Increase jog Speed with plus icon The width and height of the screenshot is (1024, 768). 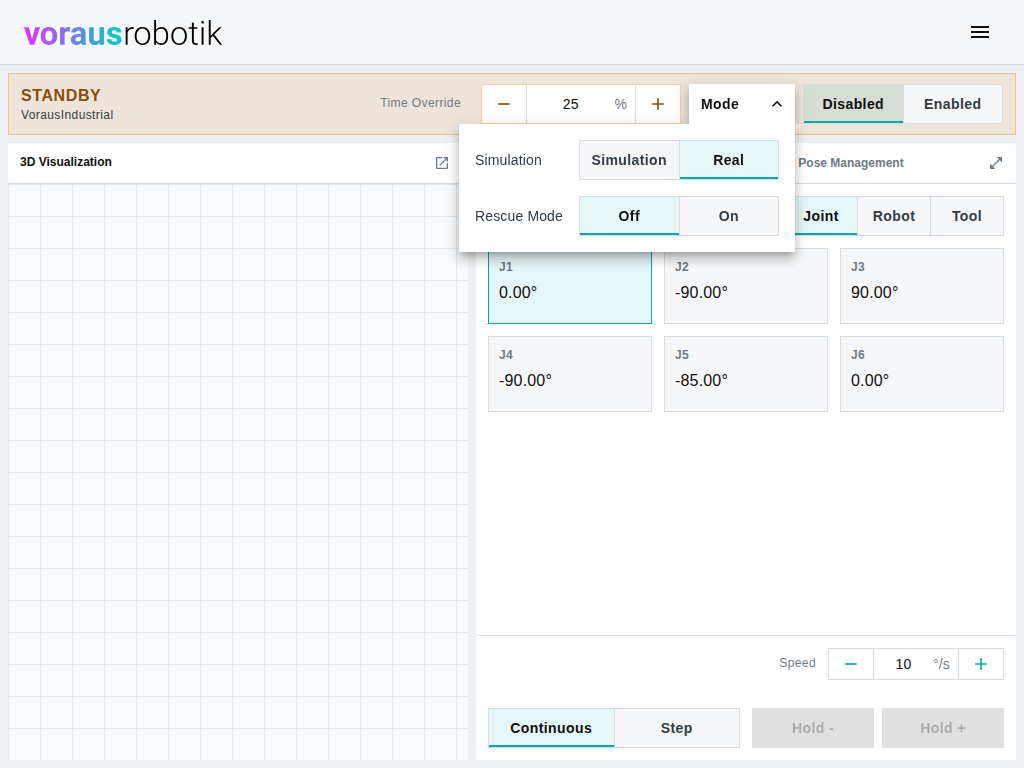tap(981, 664)
